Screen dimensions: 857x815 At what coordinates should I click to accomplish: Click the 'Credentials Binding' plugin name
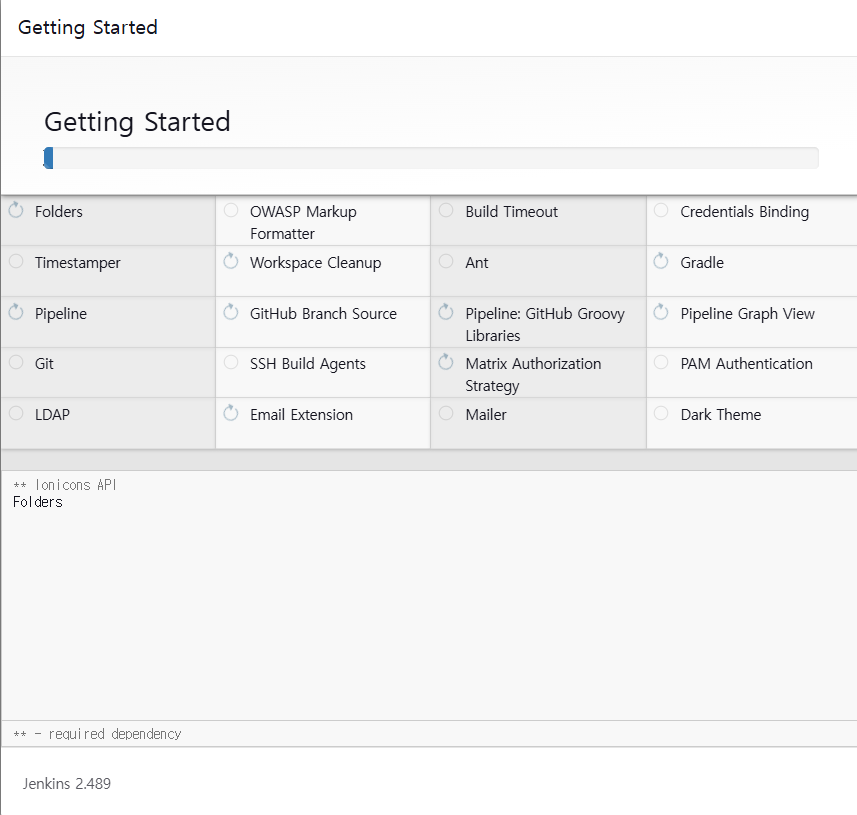pos(744,212)
